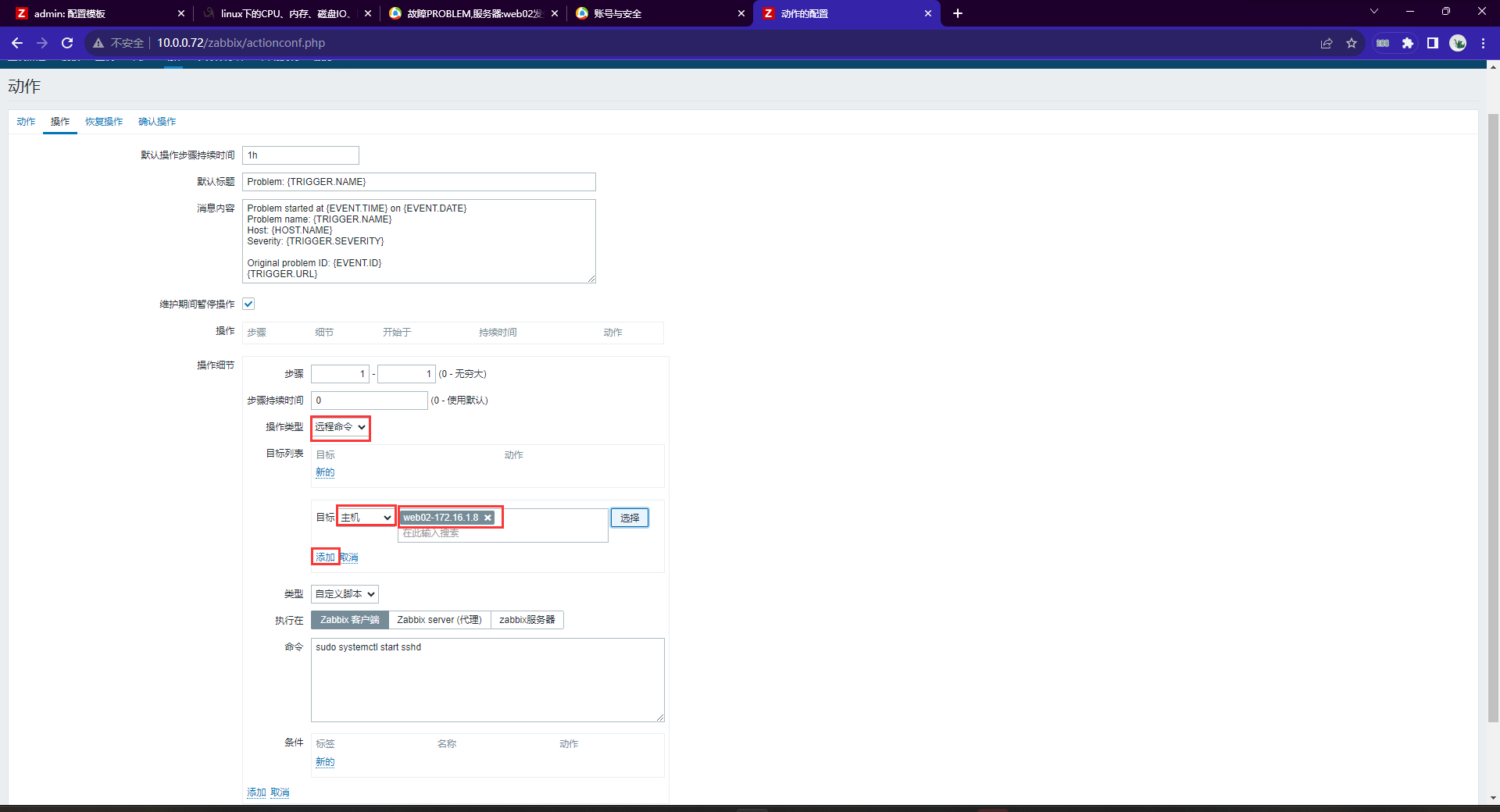Viewport: 1500px width, 812px height.
Task: Click the browser address bar URL
Action: (241, 43)
